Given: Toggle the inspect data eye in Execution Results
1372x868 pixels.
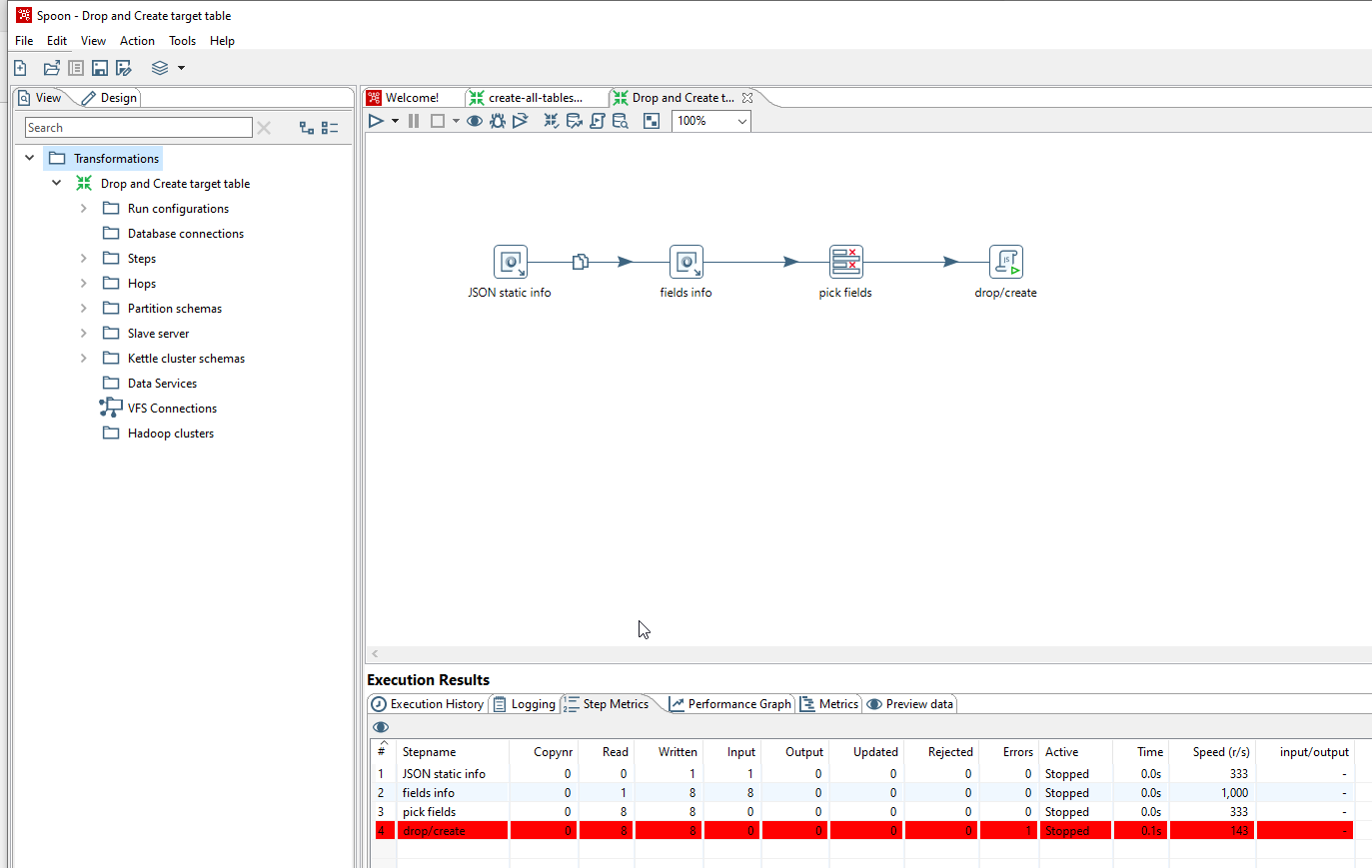Looking at the screenshot, I should pyautogui.click(x=381, y=726).
